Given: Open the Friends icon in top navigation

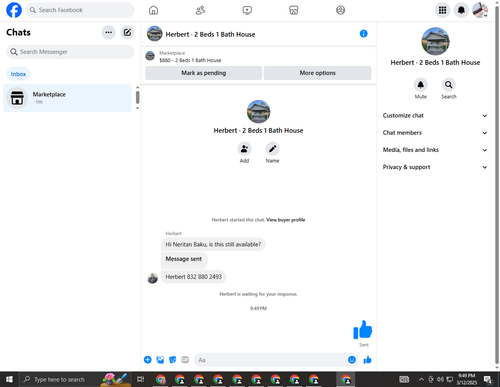Looking at the screenshot, I should point(200,10).
